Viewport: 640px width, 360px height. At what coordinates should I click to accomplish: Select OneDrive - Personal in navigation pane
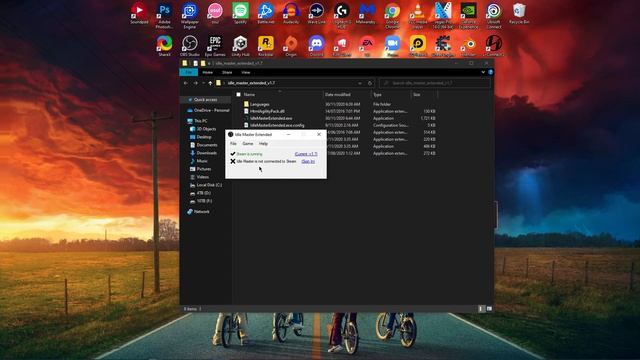click(x=209, y=110)
